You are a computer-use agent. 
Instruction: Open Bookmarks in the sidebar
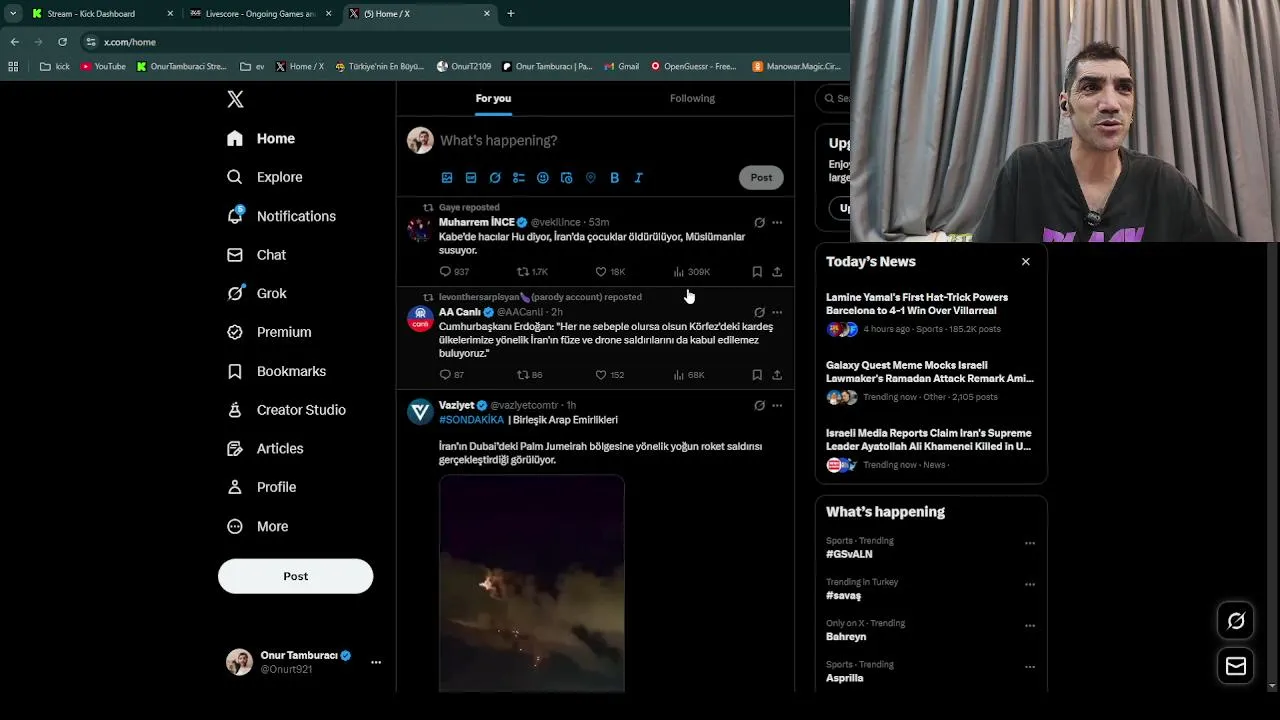coord(277,371)
